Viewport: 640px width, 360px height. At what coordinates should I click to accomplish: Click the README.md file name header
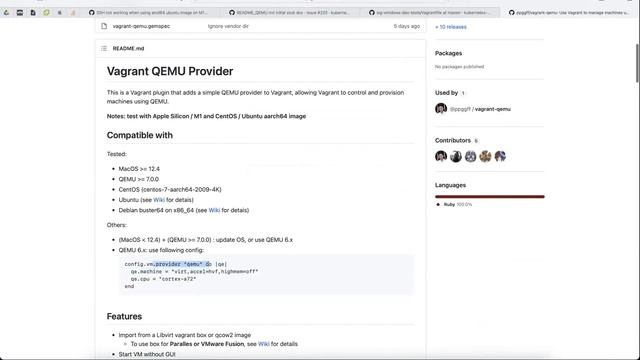tap(128, 48)
